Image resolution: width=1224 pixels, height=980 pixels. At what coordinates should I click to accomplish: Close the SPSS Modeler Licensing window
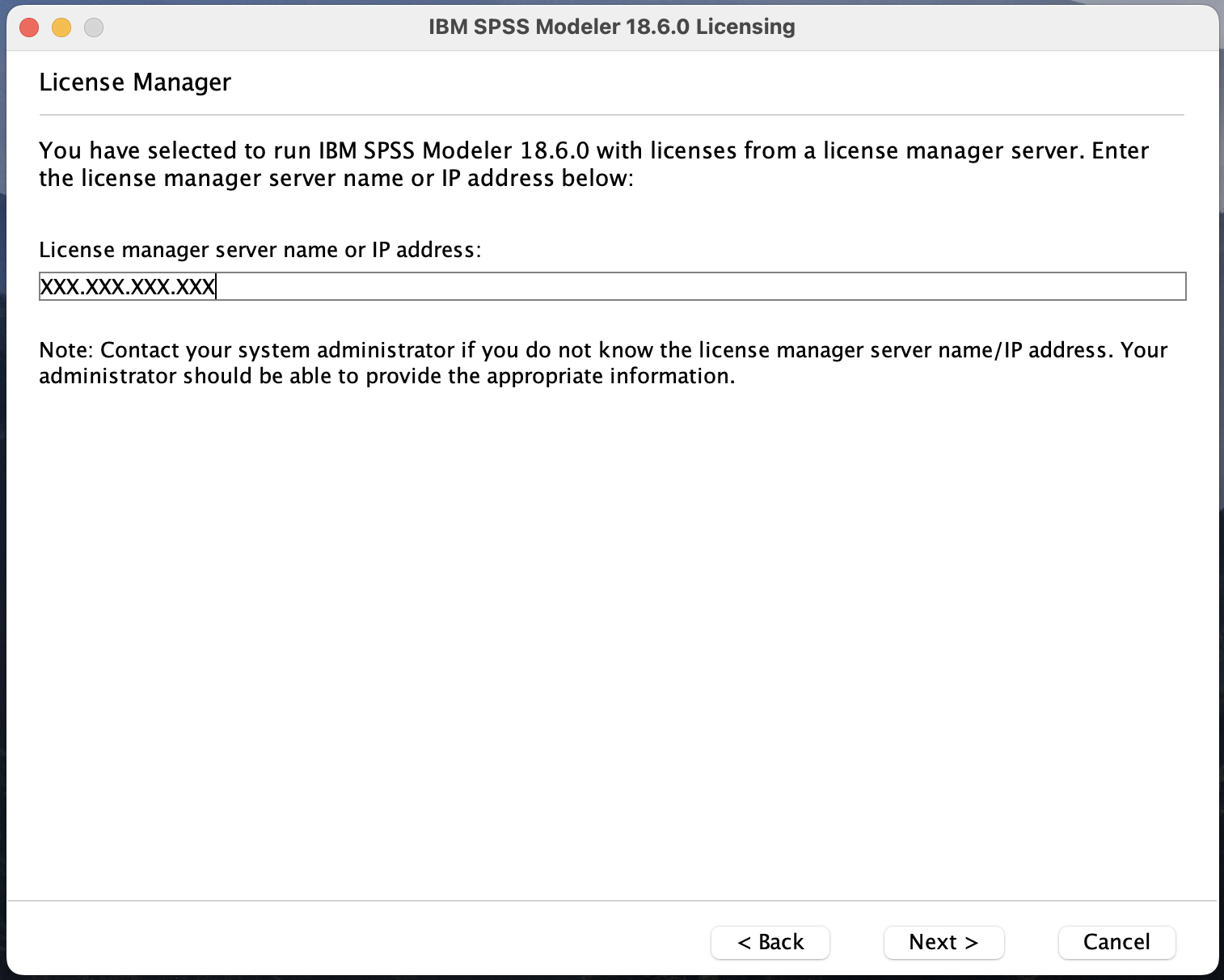[x=30, y=27]
